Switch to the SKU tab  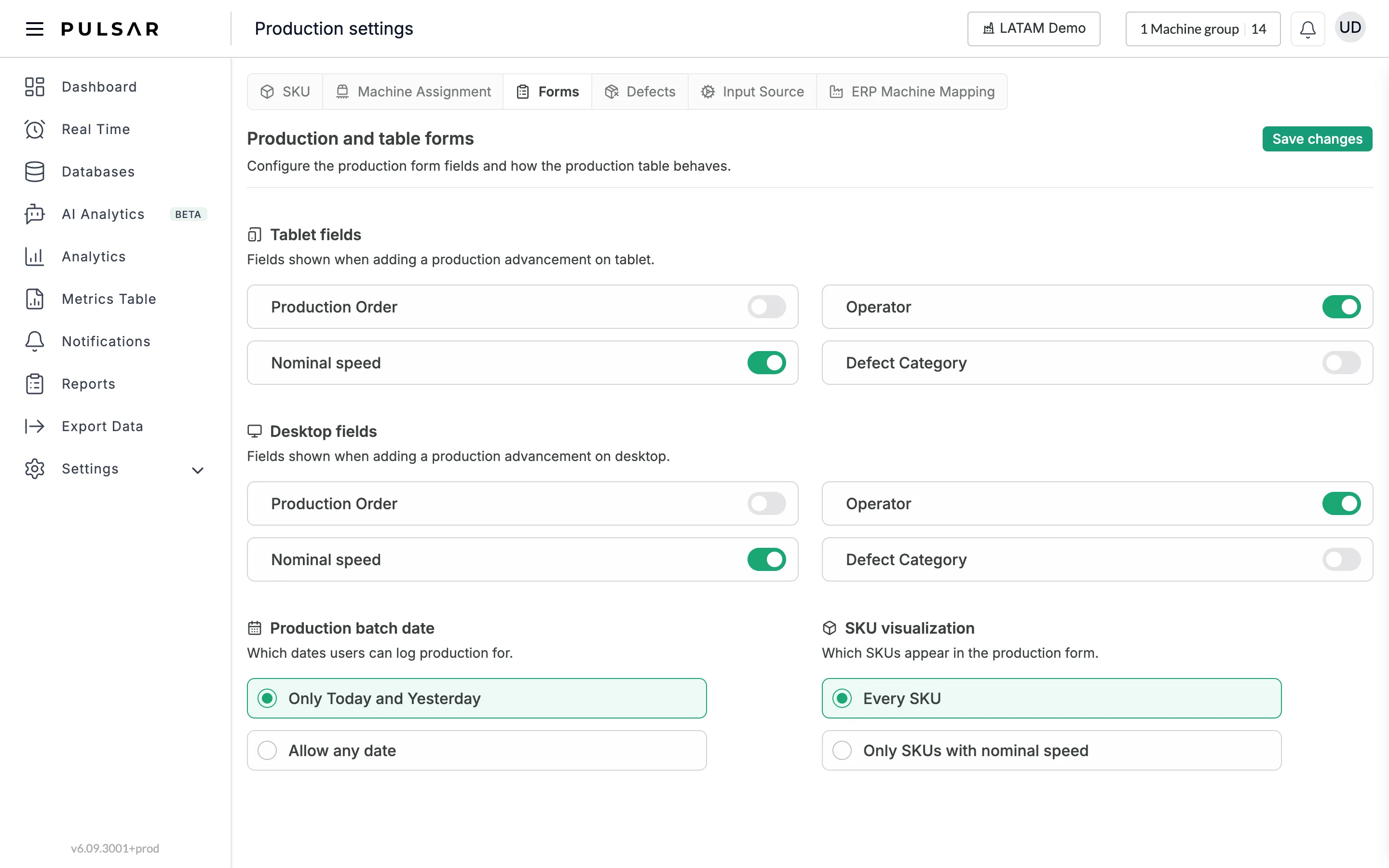(x=285, y=92)
